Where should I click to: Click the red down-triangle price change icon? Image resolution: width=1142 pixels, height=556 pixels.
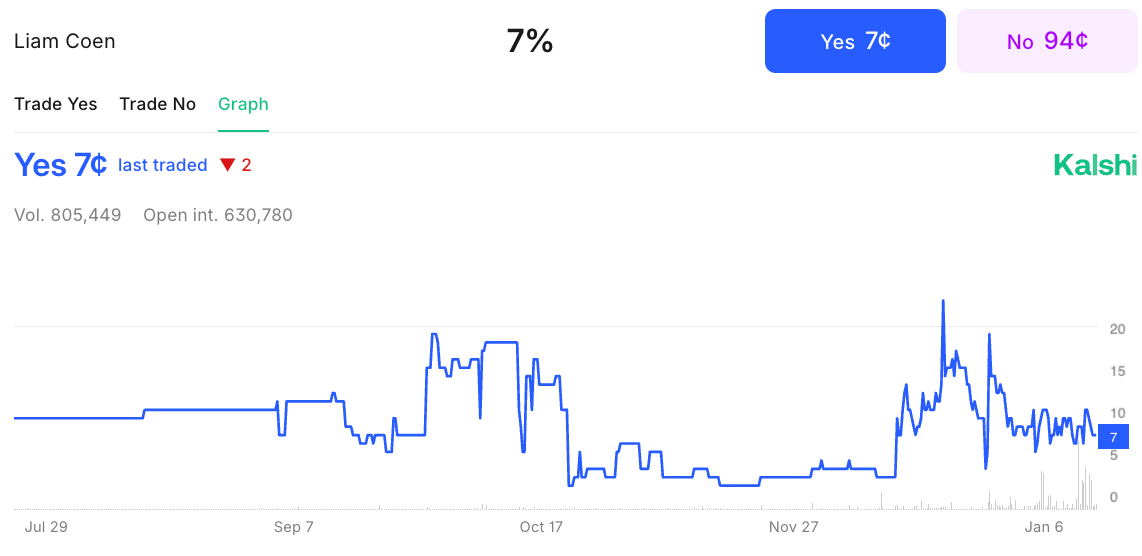[227, 165]
